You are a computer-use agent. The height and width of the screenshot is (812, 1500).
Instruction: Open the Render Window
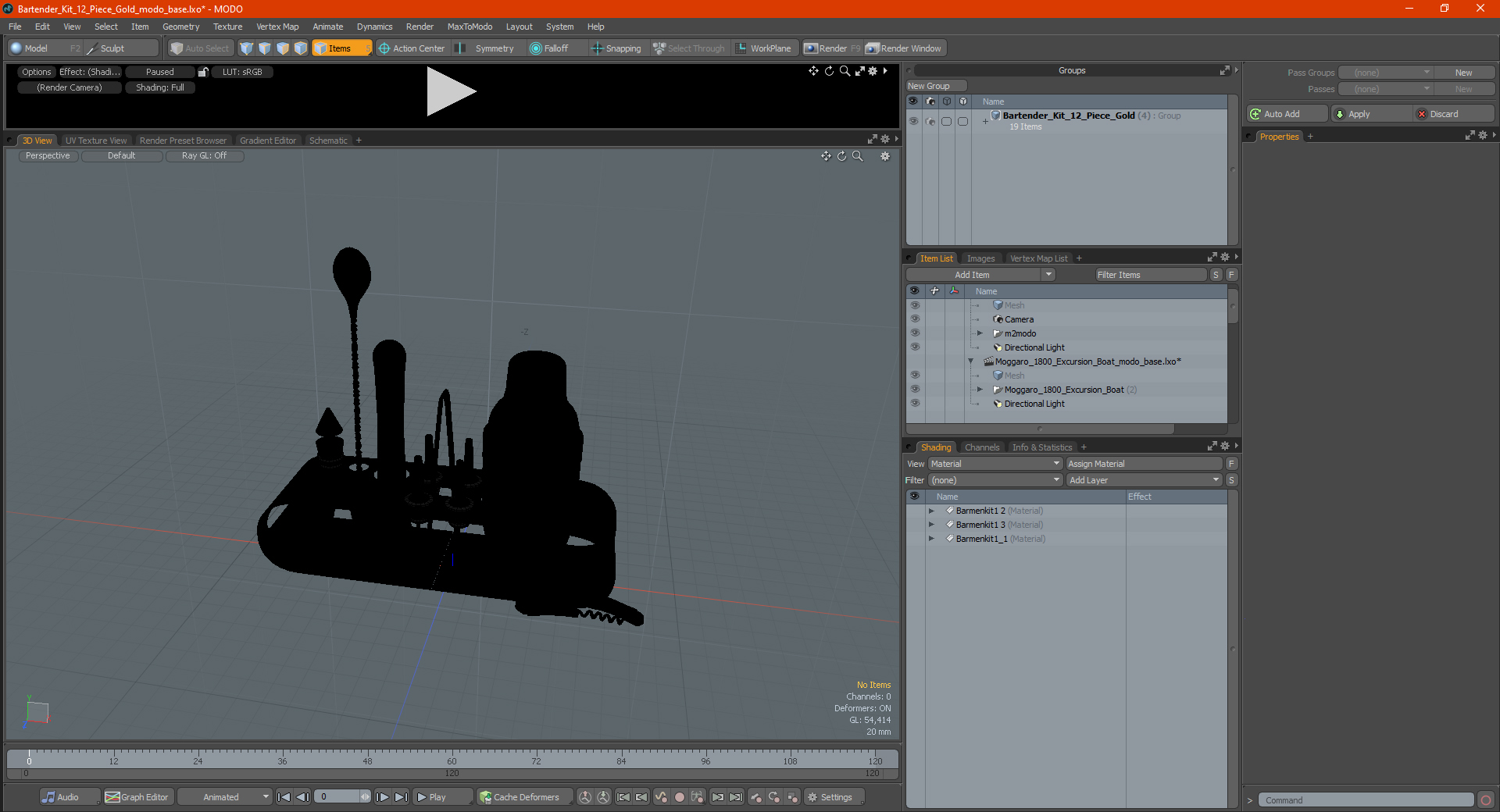(x=904, y=48)
